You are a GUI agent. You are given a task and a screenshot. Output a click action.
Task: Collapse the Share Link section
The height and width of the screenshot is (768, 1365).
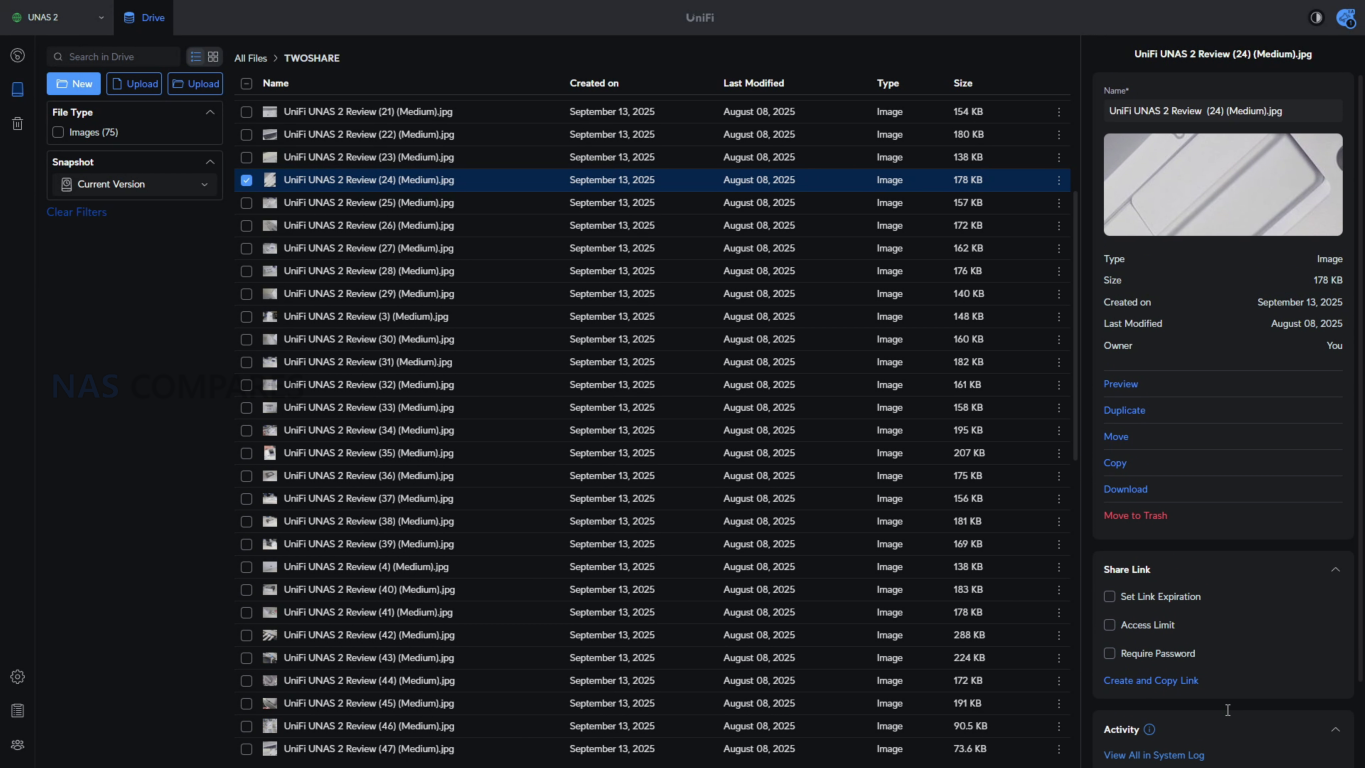click(1335, 570)
